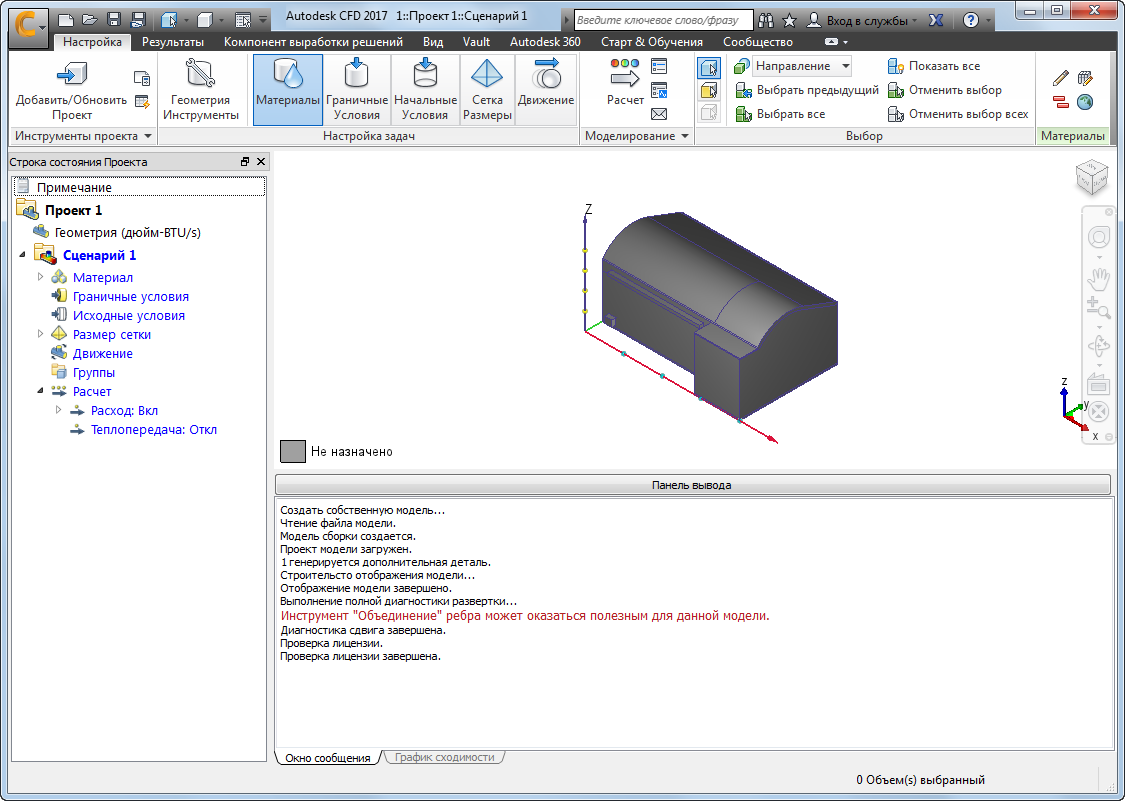Click the help question mark icon
Viewport: 1125px width, 801px height.
click(970, 20)
